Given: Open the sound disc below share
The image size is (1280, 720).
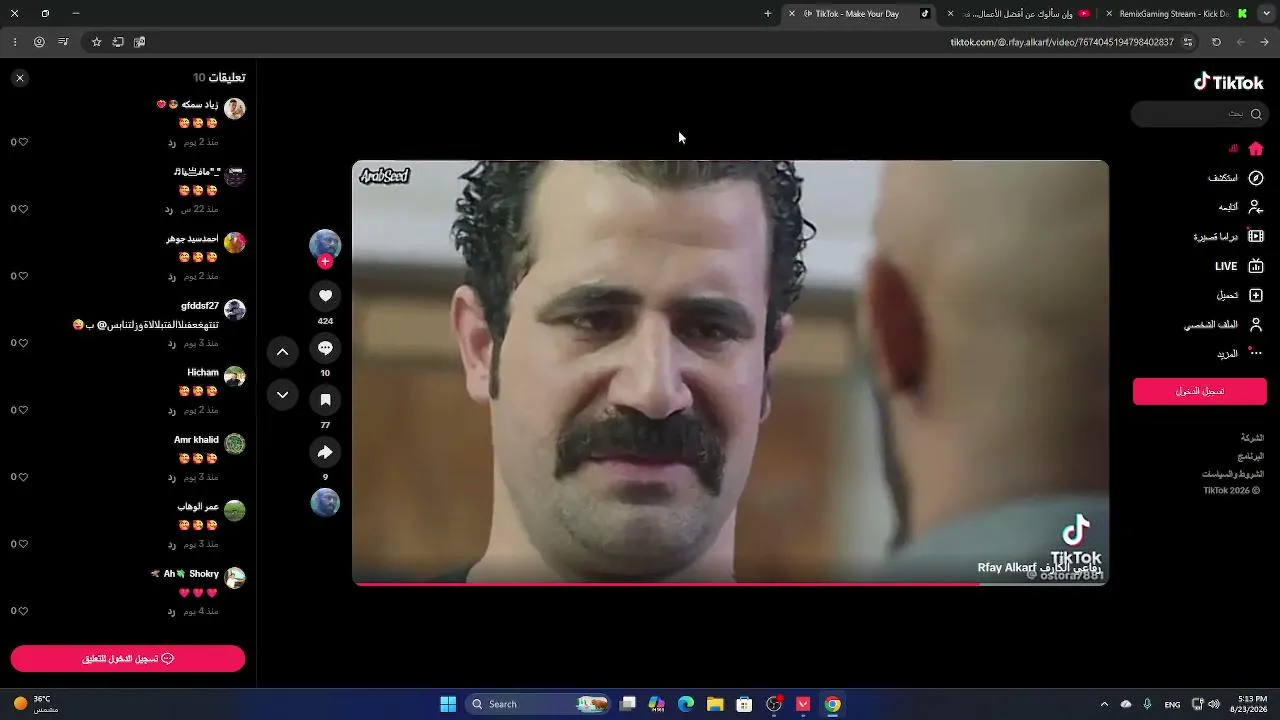Looking at the screenshot, I should pos(325,502).
